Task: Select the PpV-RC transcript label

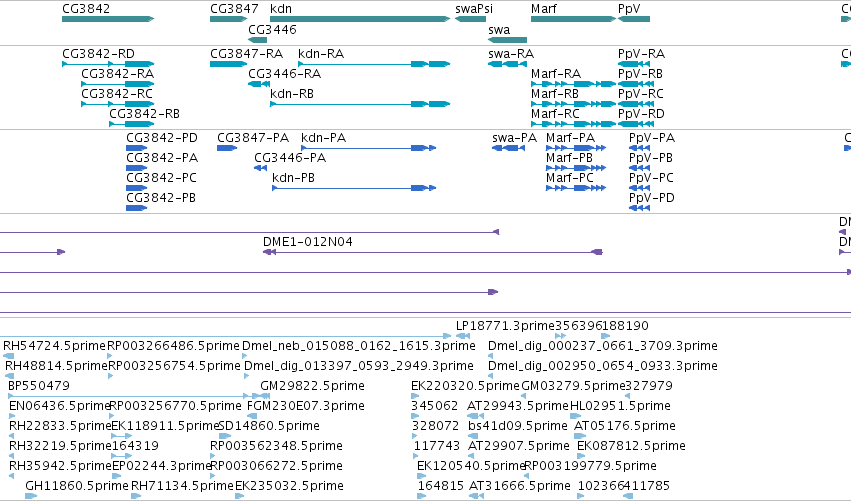Action: [640, 94]
